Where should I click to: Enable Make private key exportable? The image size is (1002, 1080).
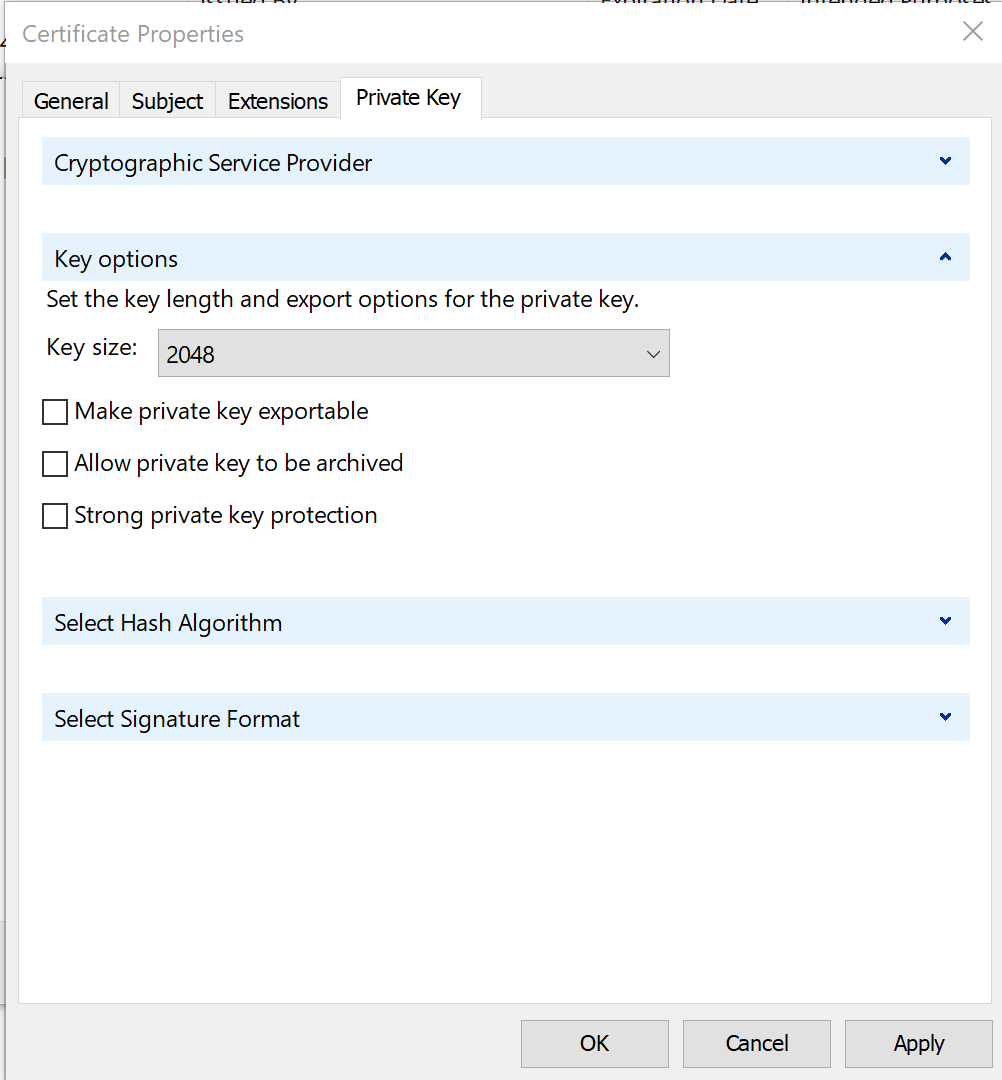point(55,412)
